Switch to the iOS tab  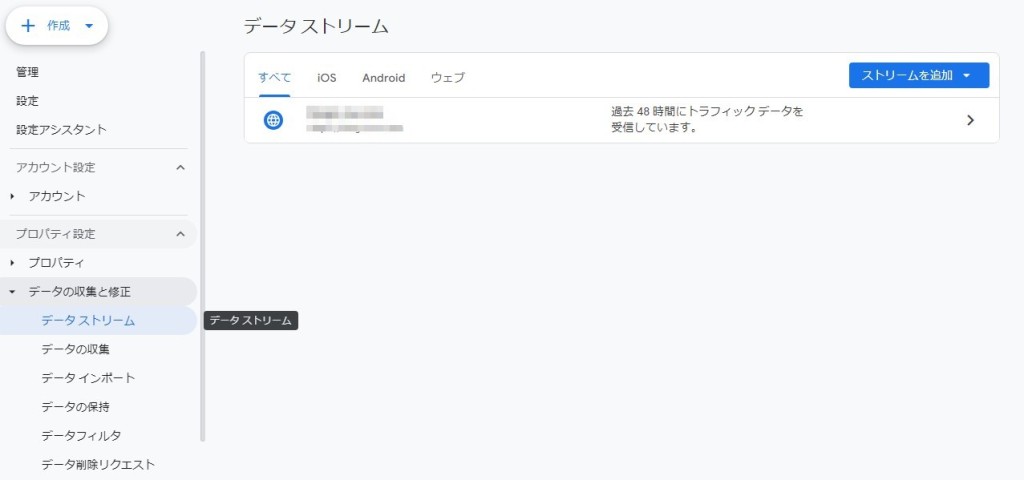point(326,77)
